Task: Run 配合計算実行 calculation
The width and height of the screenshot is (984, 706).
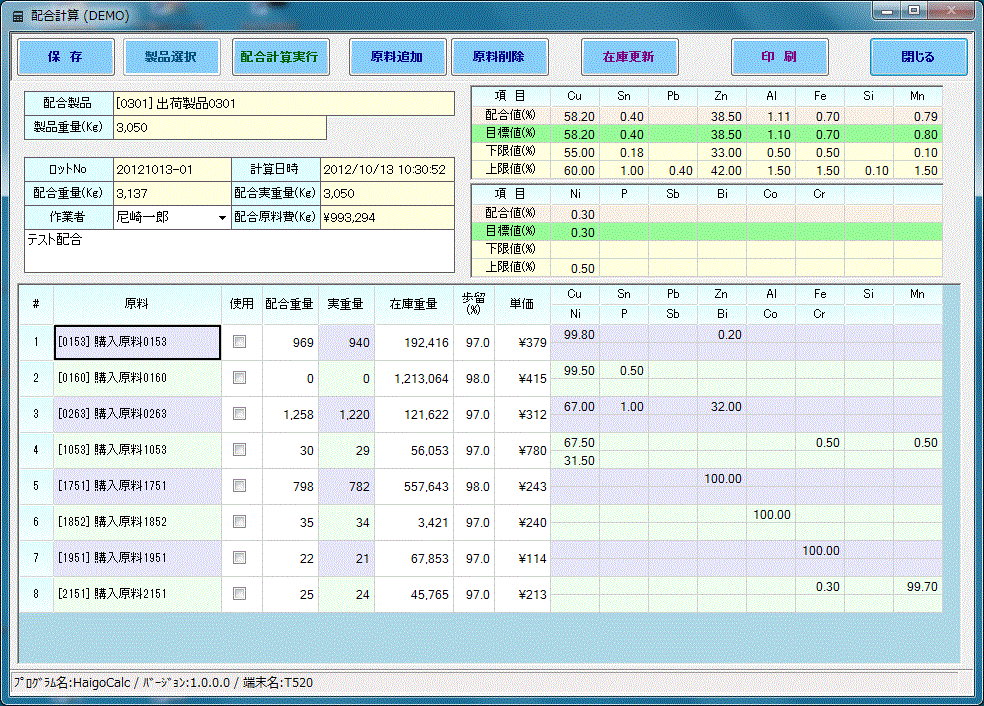Action: click(280, 57)
